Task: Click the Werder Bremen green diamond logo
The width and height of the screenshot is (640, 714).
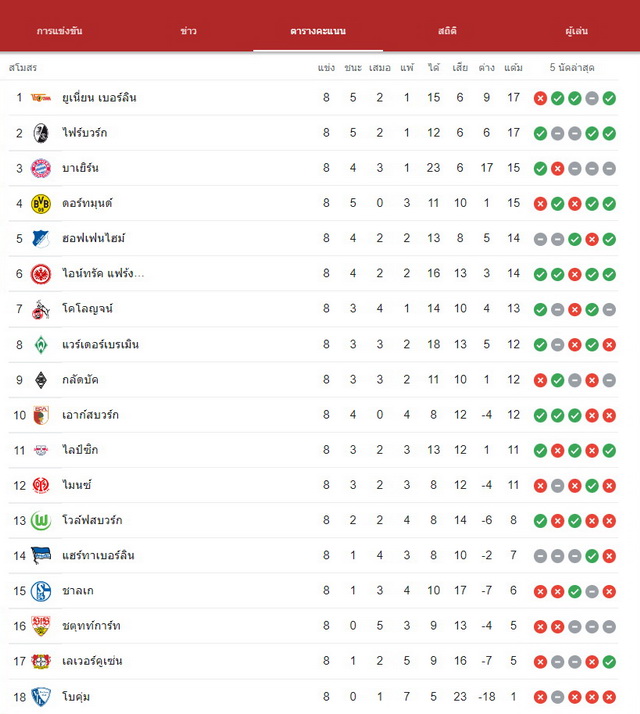Action: point(41,345)
